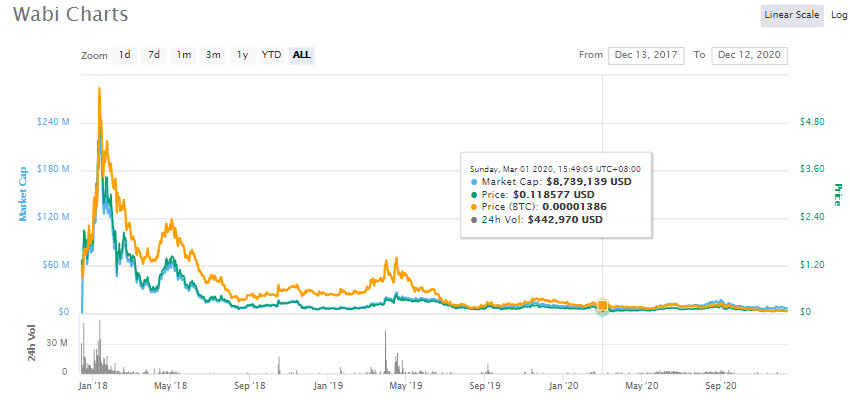850x400 pixels.
Task: Click tooltip Price value $0.118577 USD
Action: (x=553, y=194)
